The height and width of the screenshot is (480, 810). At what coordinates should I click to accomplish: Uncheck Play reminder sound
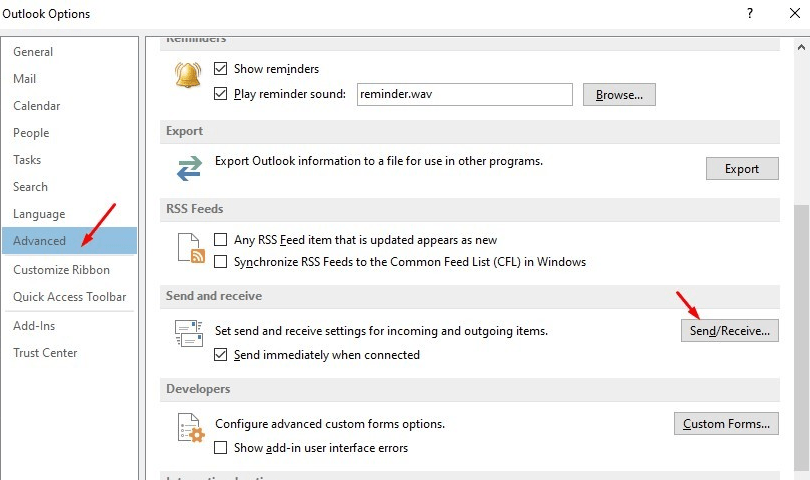click(x=221, y=94)
